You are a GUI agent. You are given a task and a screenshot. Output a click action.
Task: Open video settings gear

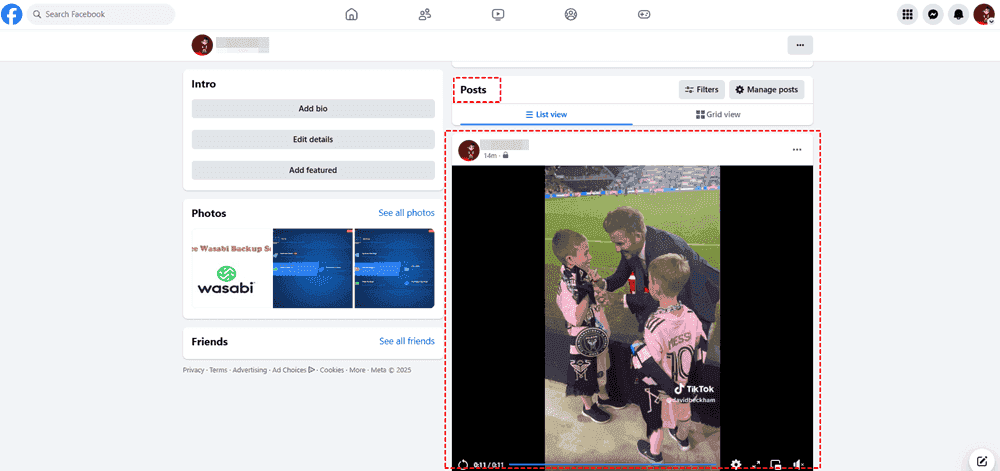point(736,464)
